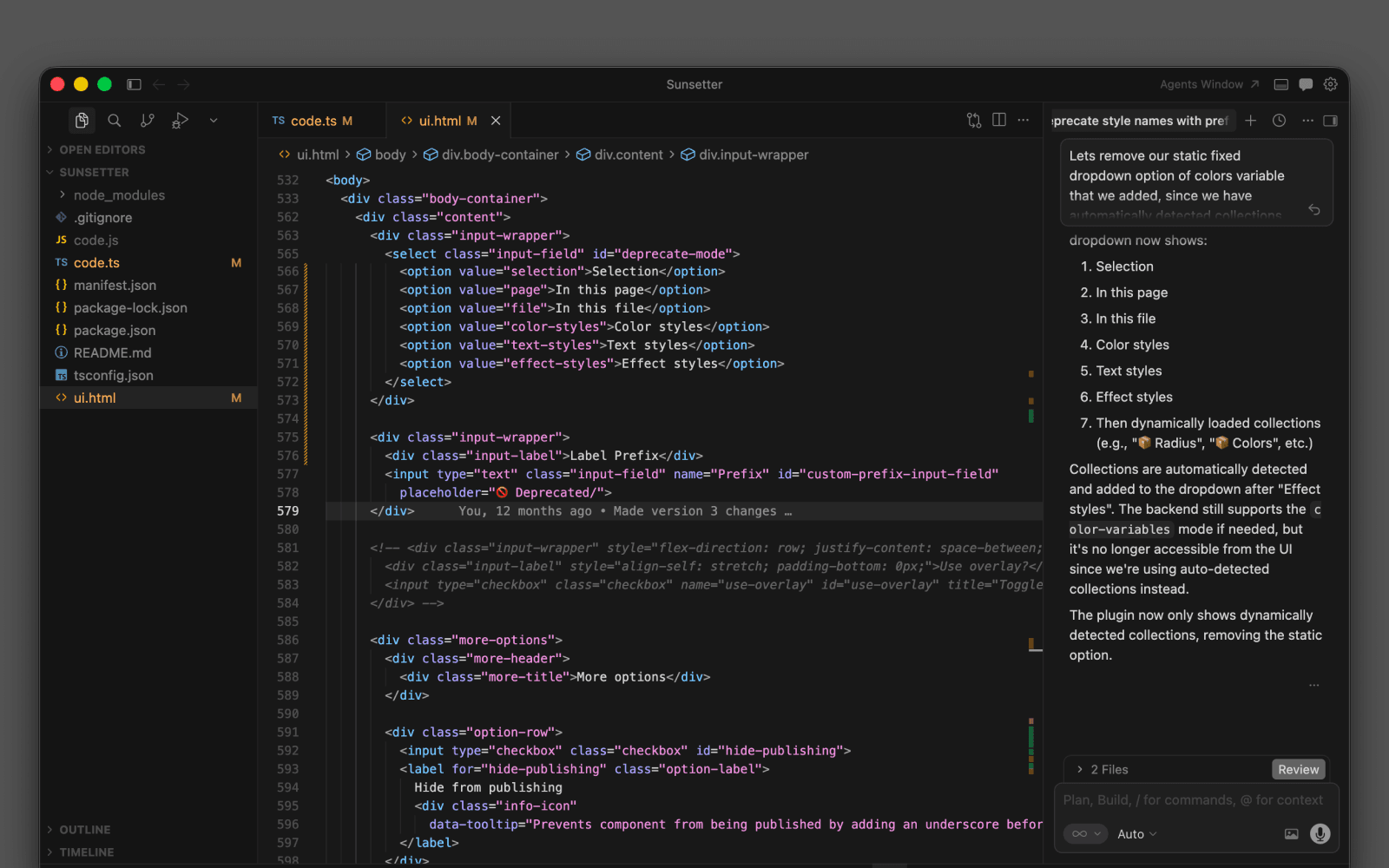Open settings gear in title bar
The width and height of the screenshot is (1389, 868).
point(1331,84)
